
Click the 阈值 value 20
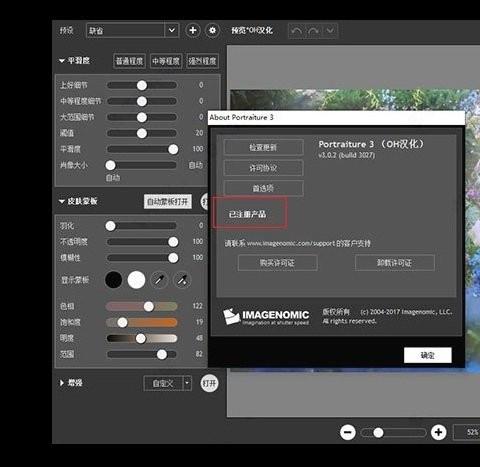(199, 133)
